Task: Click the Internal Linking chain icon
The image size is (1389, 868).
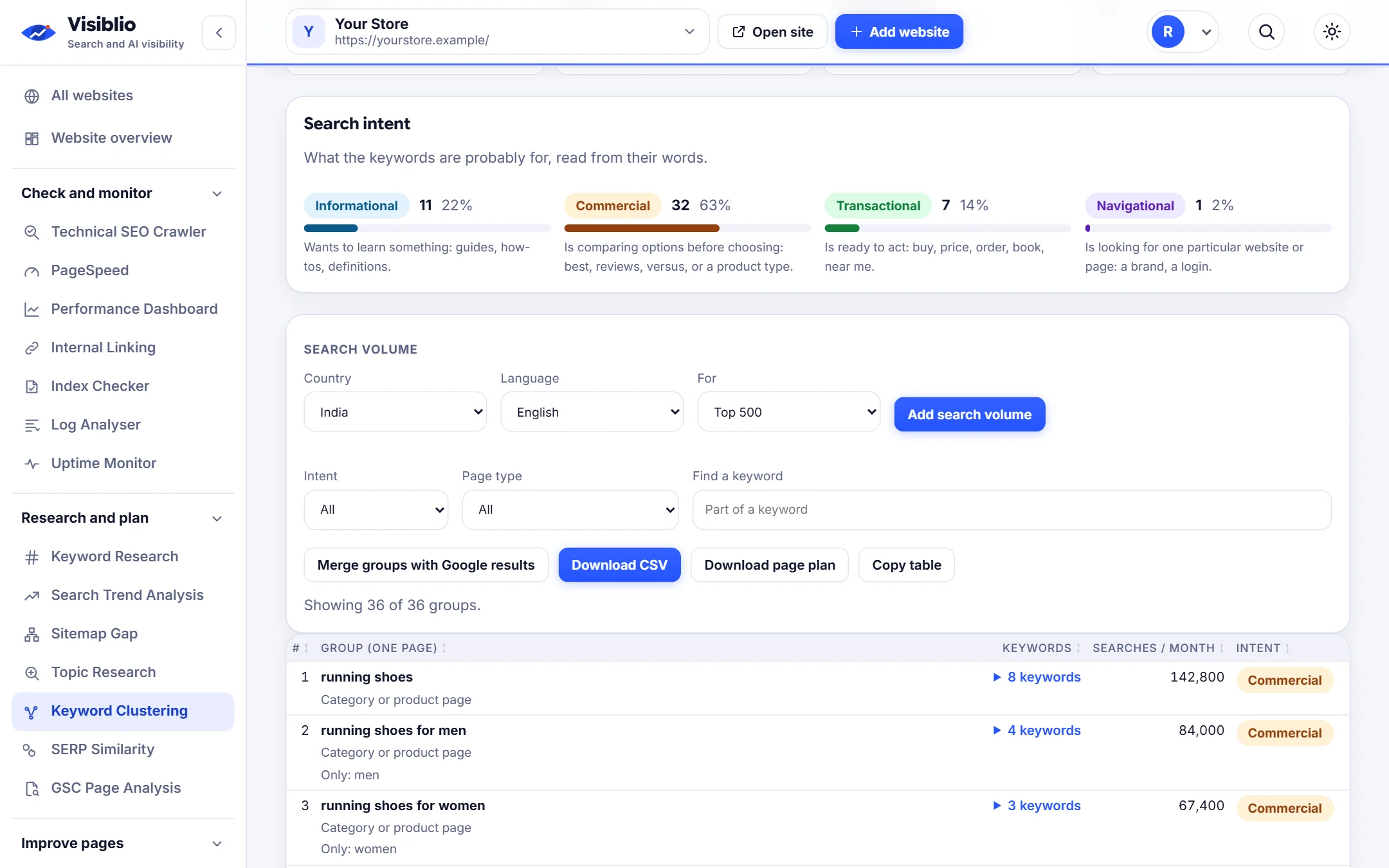Action: (32, 348)
